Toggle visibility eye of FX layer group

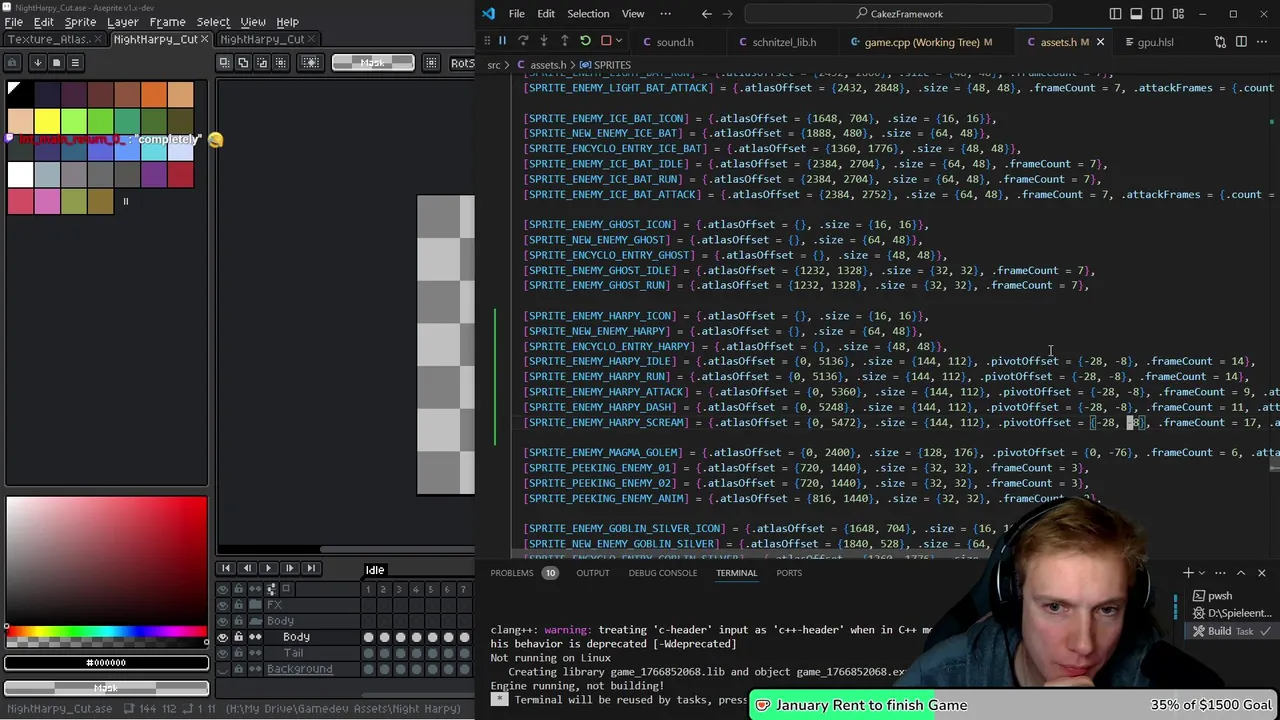click(223, 605)
